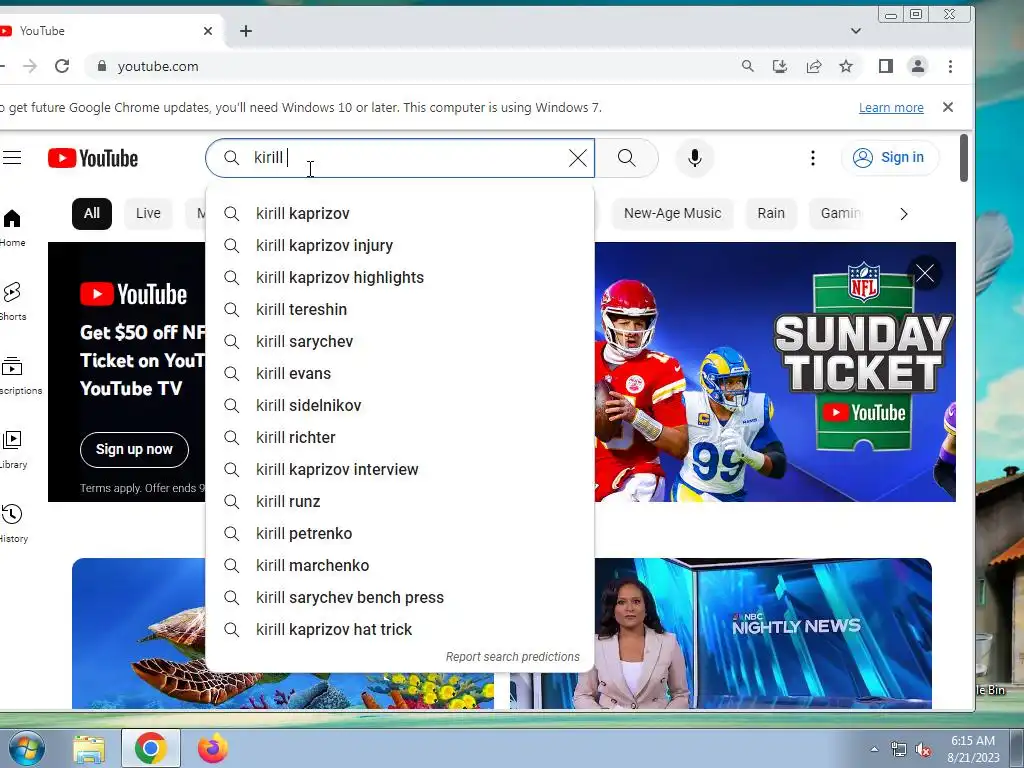Bookmark this page with the star

pyautogui.click(x=846, y=66)
